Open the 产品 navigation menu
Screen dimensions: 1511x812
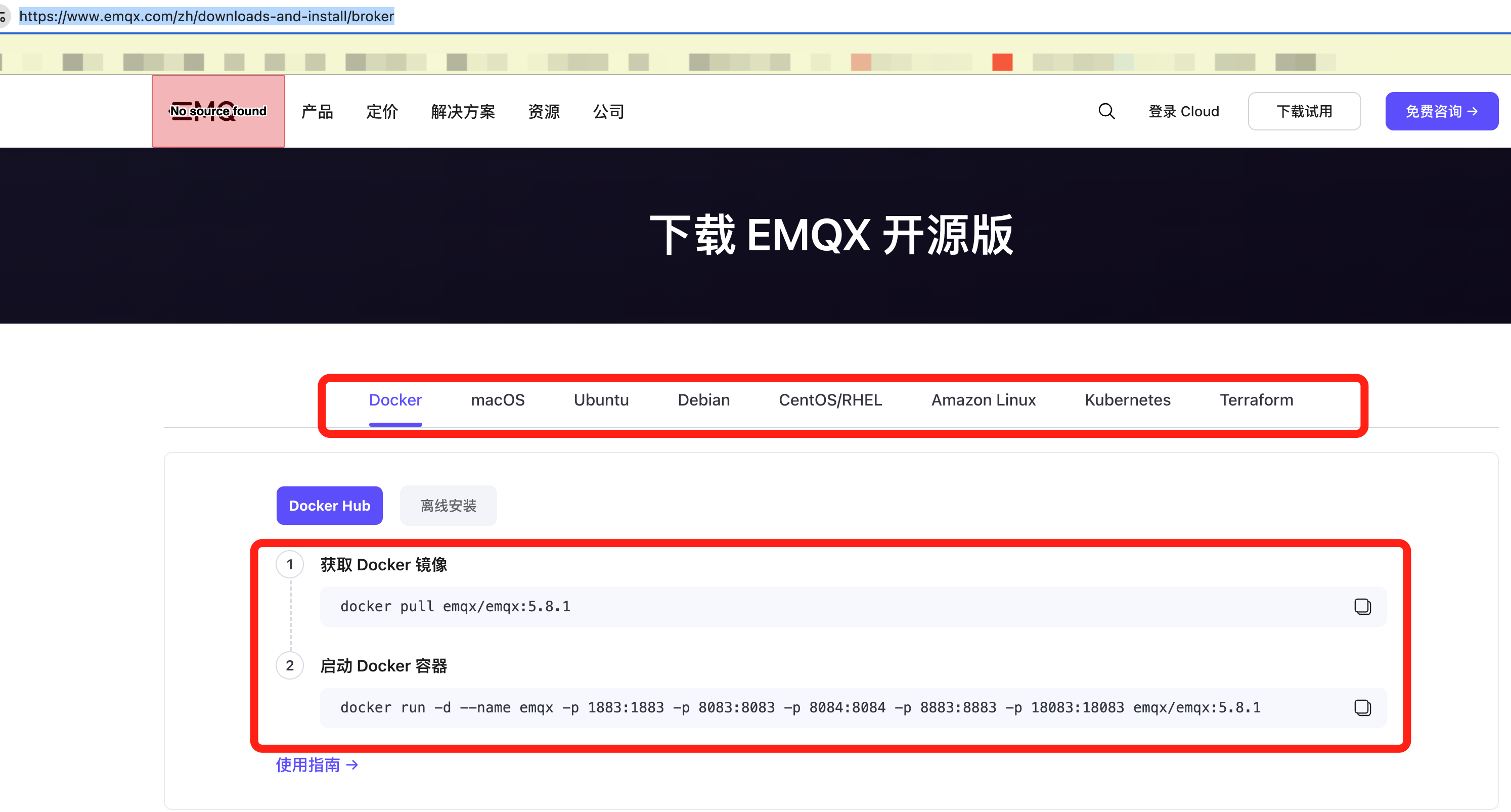pyautogui.click(x=317, y=111)
